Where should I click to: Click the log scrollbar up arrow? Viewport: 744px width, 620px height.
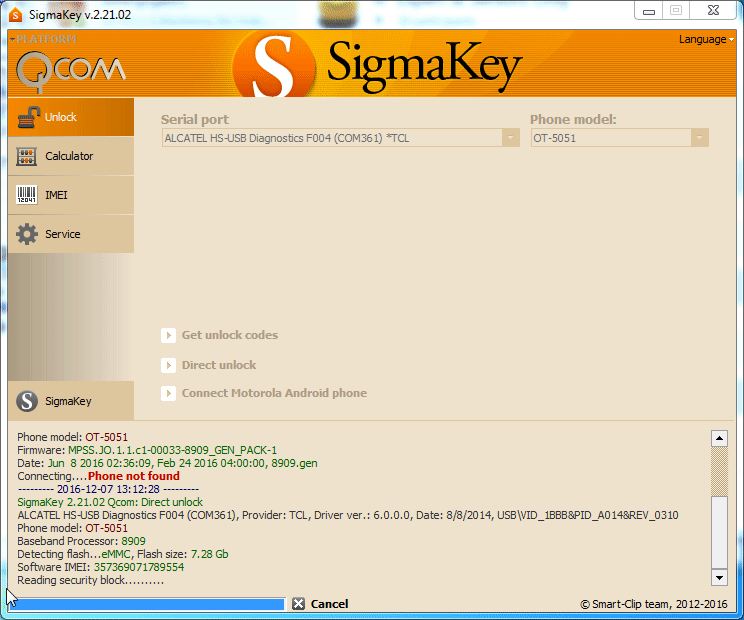pyautogui.click(x=719, y=438)
